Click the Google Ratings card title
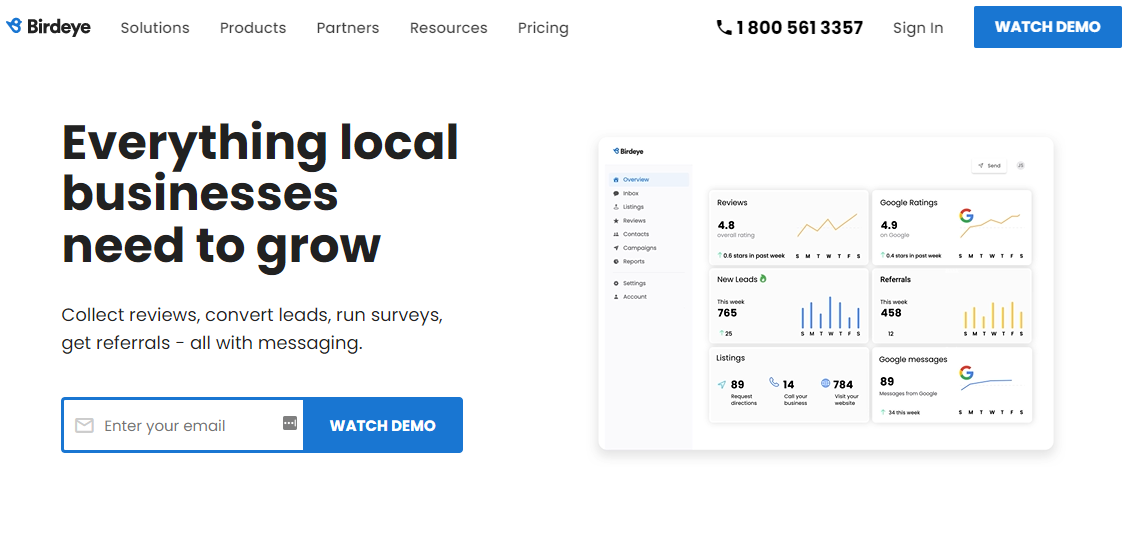Screen dimensions: 1129x533 pyautogui.click(x=909, y=202)
